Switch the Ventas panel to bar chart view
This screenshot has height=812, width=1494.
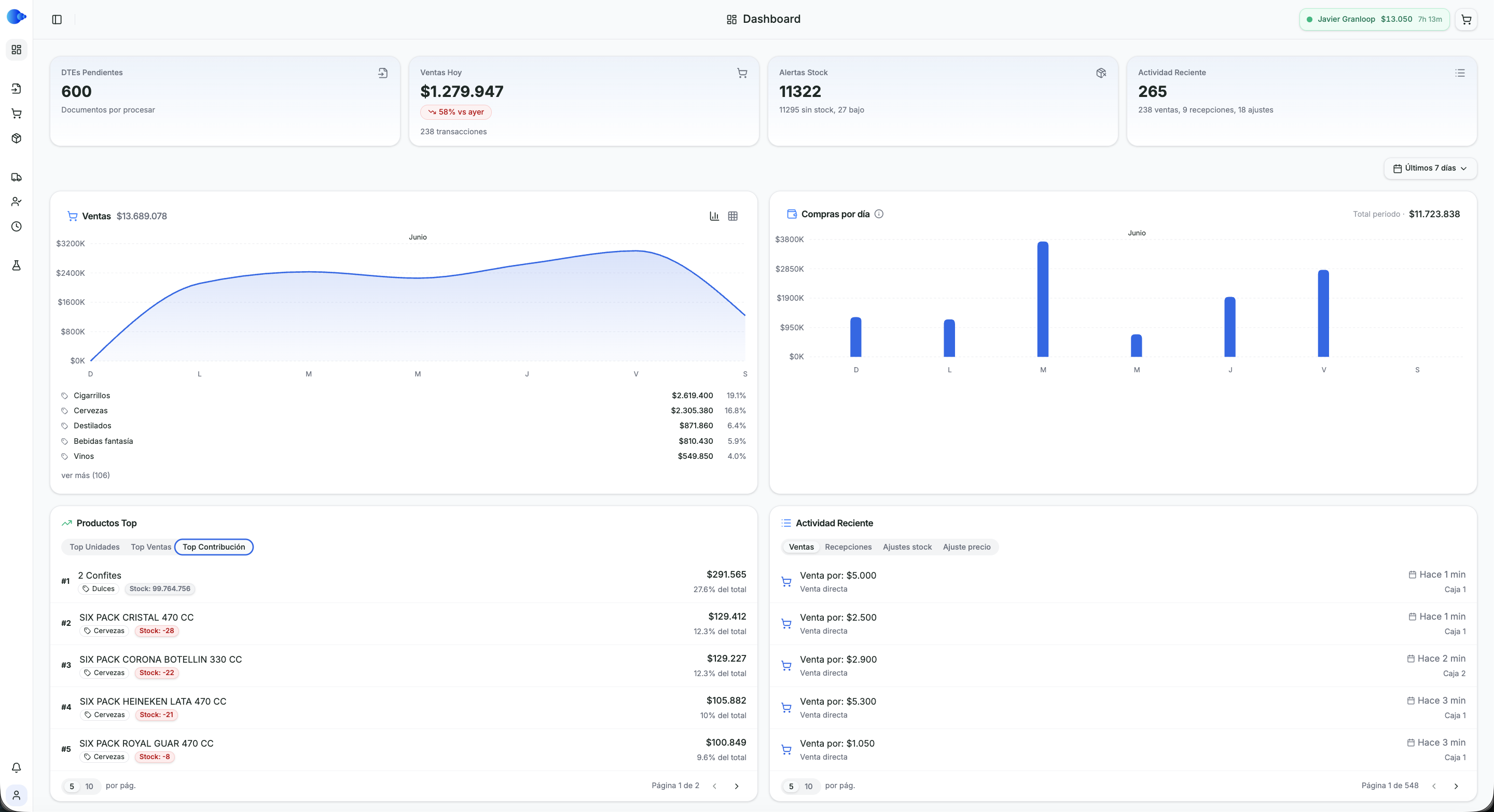[714, 216]
